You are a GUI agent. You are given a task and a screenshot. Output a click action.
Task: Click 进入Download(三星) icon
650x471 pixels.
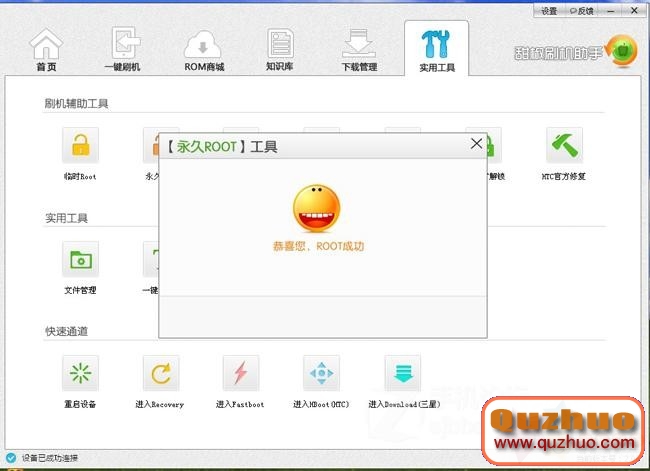tap(403, 373)
